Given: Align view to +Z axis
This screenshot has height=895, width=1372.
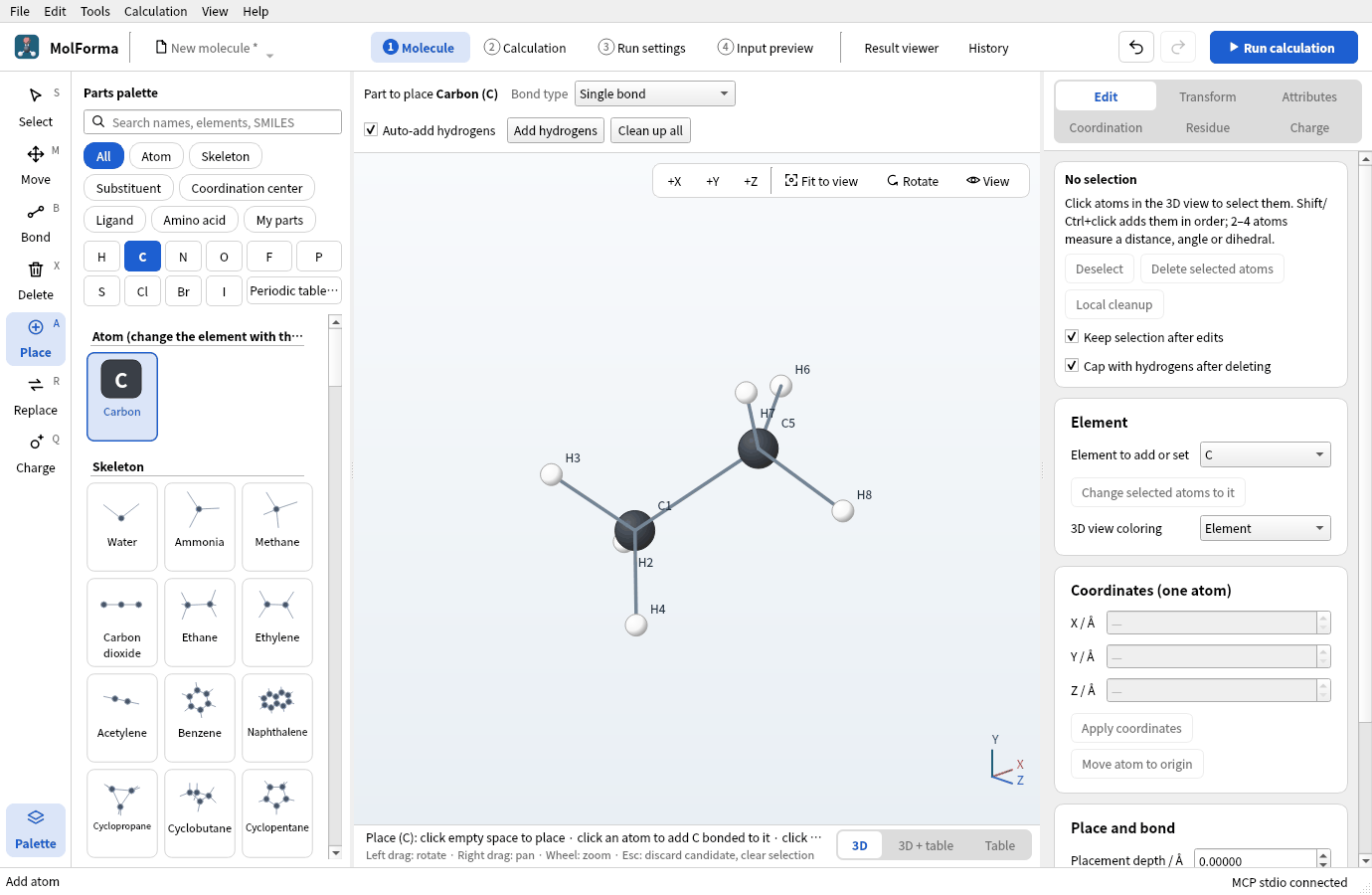Looking at the screenshot, I should click(751, 181).
